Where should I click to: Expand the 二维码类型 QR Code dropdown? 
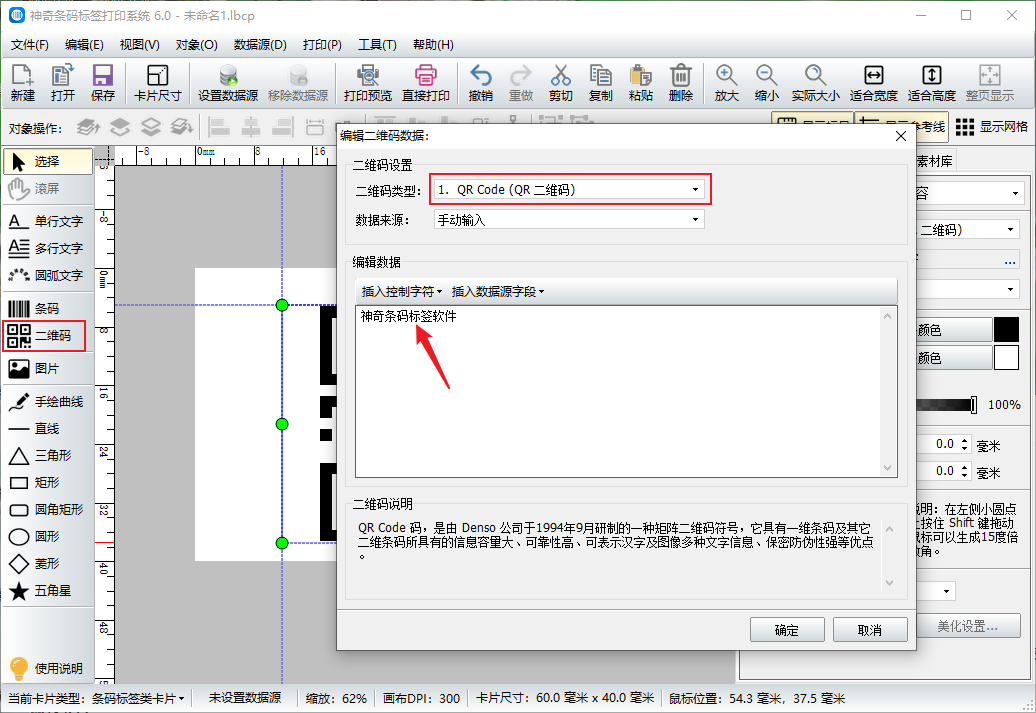pyautogui.click(x=570, y=189)
